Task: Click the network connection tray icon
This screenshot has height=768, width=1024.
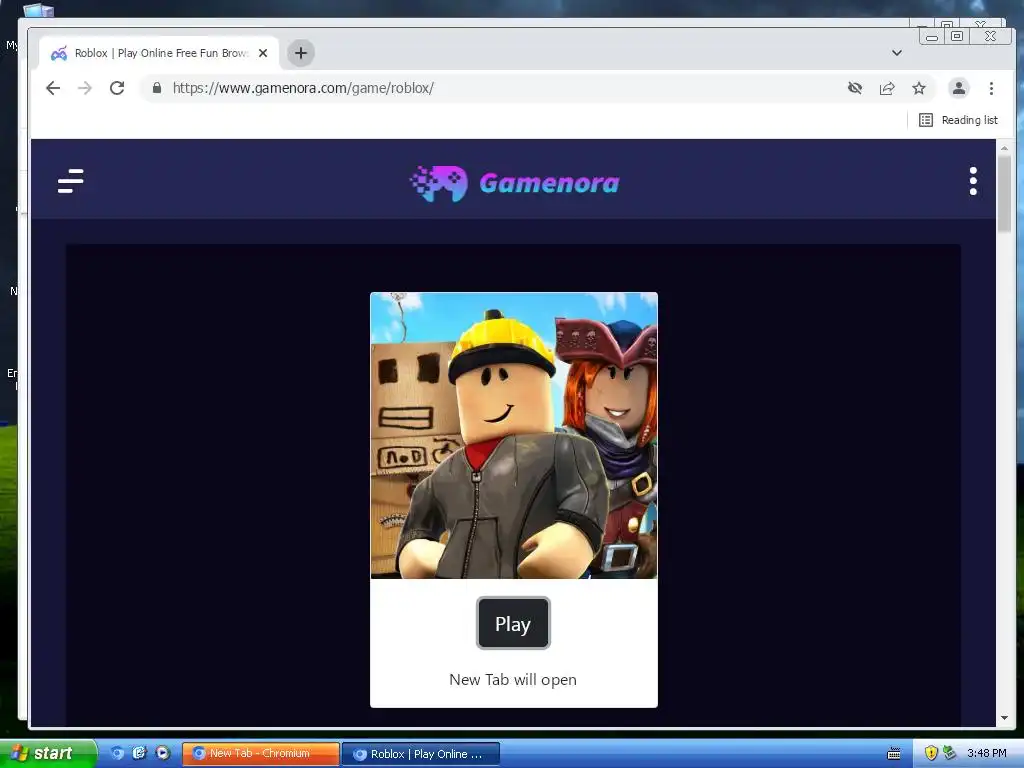Action: coord(950,754)
